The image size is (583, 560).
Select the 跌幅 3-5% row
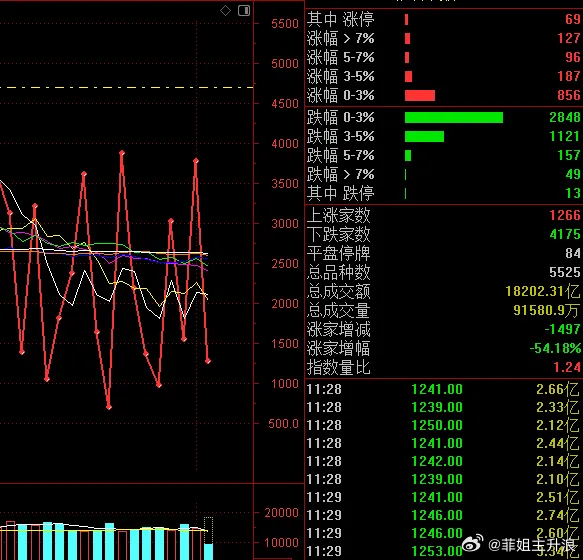(x=444, y=136)
